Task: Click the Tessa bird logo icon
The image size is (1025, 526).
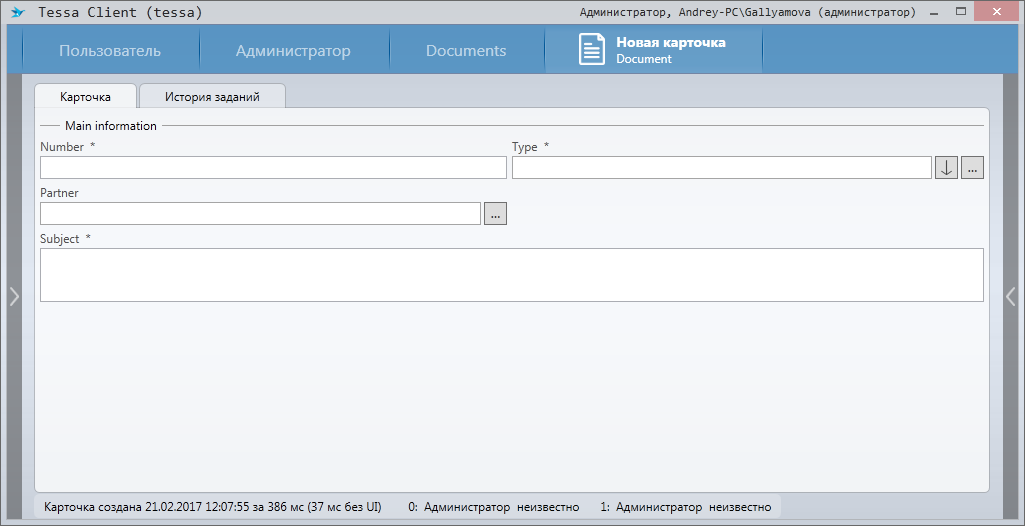Action: click(x=17, y=13)
